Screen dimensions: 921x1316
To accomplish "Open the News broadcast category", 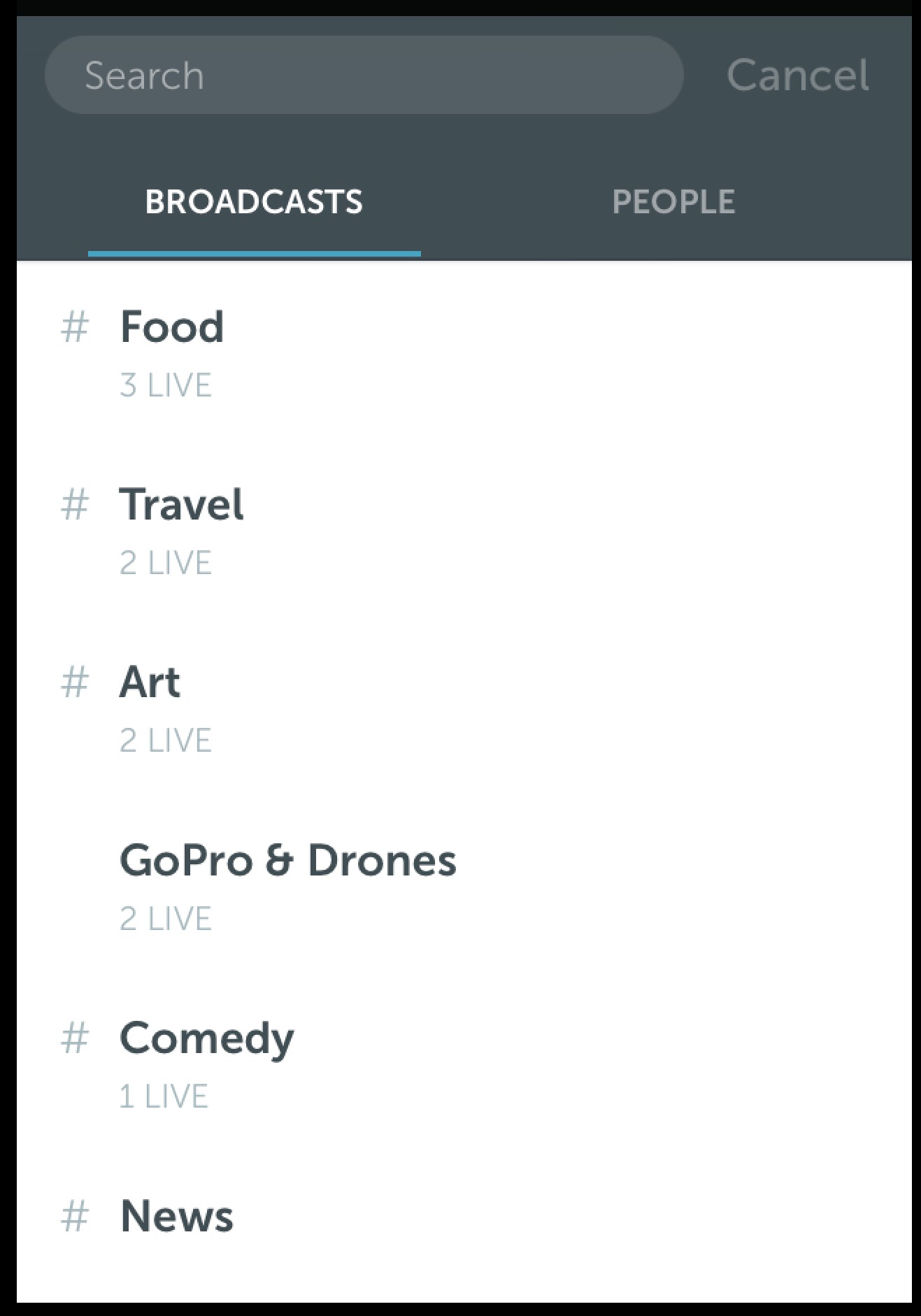I will pos(177,1216).
